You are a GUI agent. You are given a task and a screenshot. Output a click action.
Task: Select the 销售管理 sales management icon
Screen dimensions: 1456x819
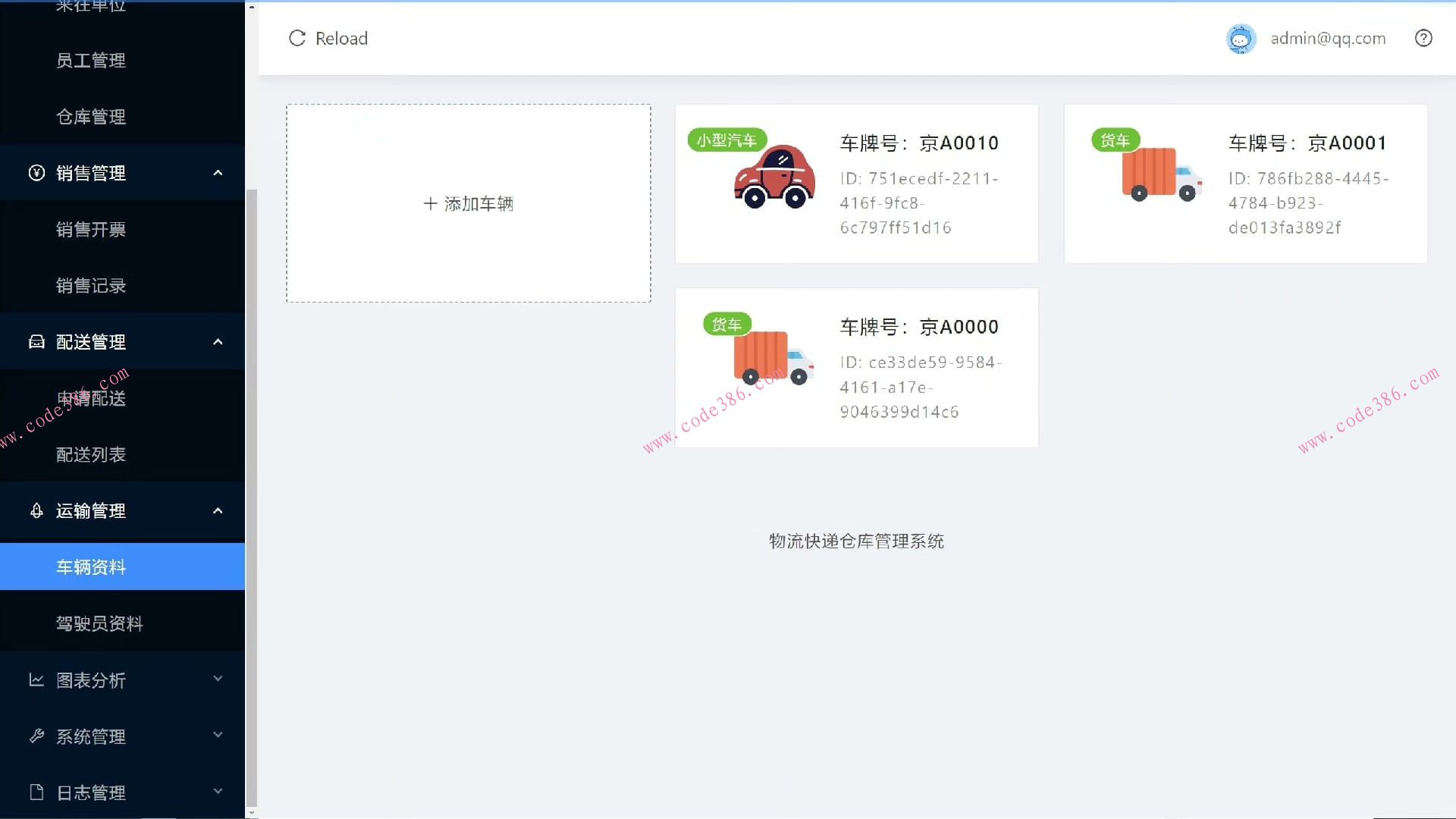(x=36, y=172)
